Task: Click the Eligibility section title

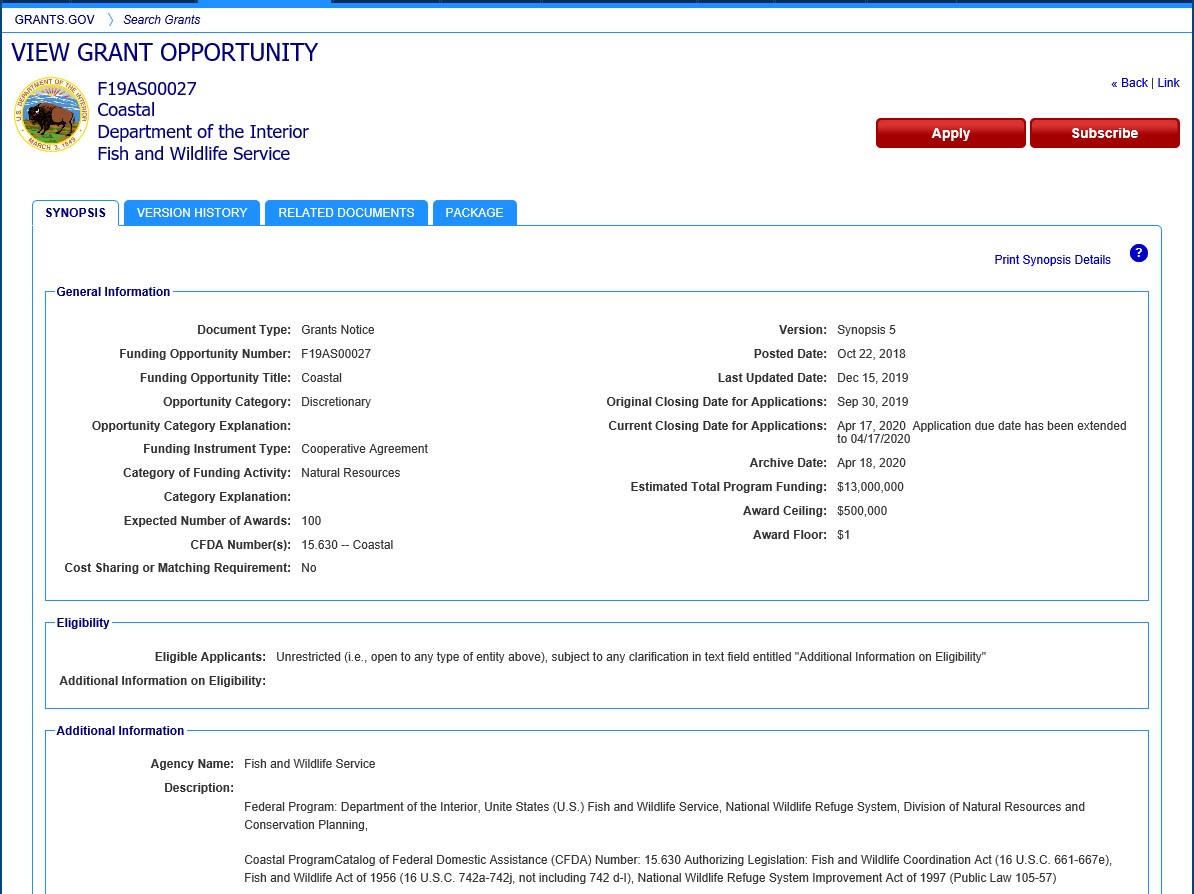Action: click(83, 623)
